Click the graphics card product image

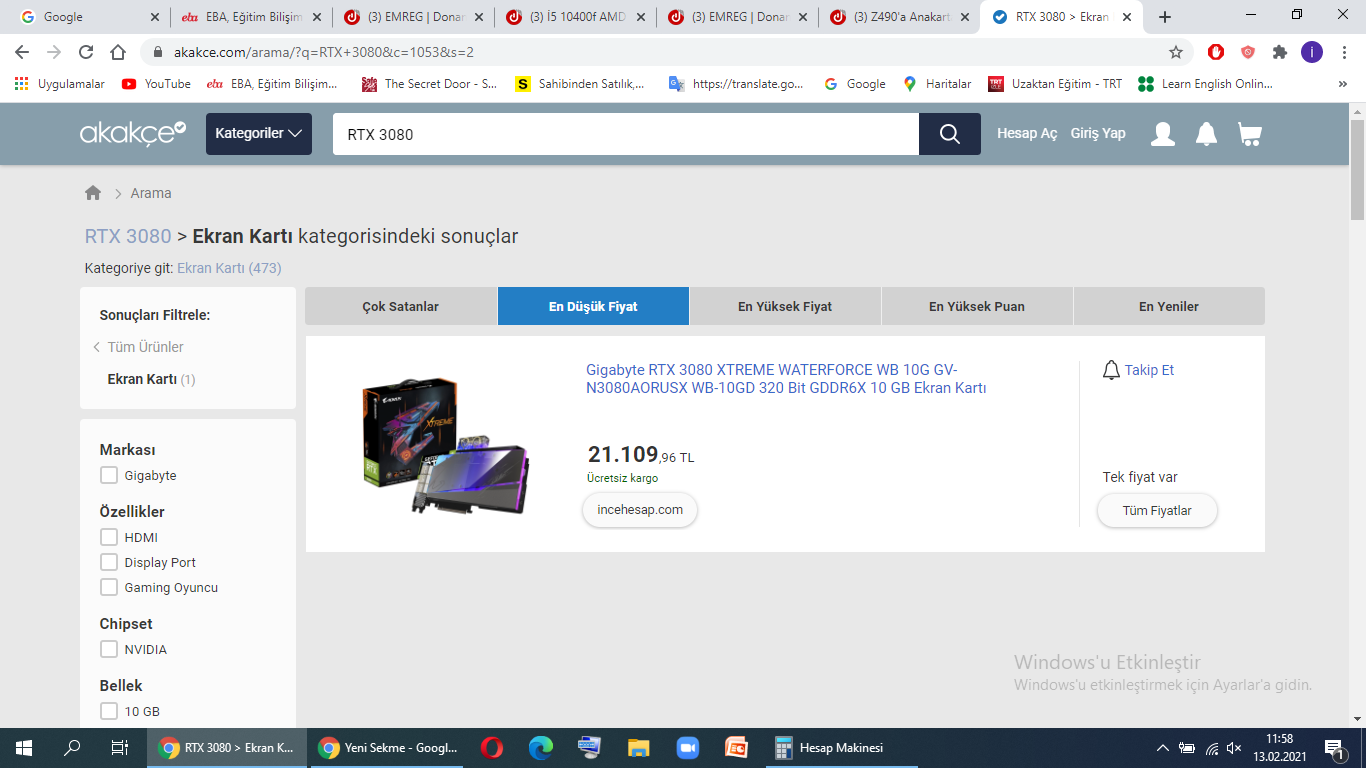[445, 445]
